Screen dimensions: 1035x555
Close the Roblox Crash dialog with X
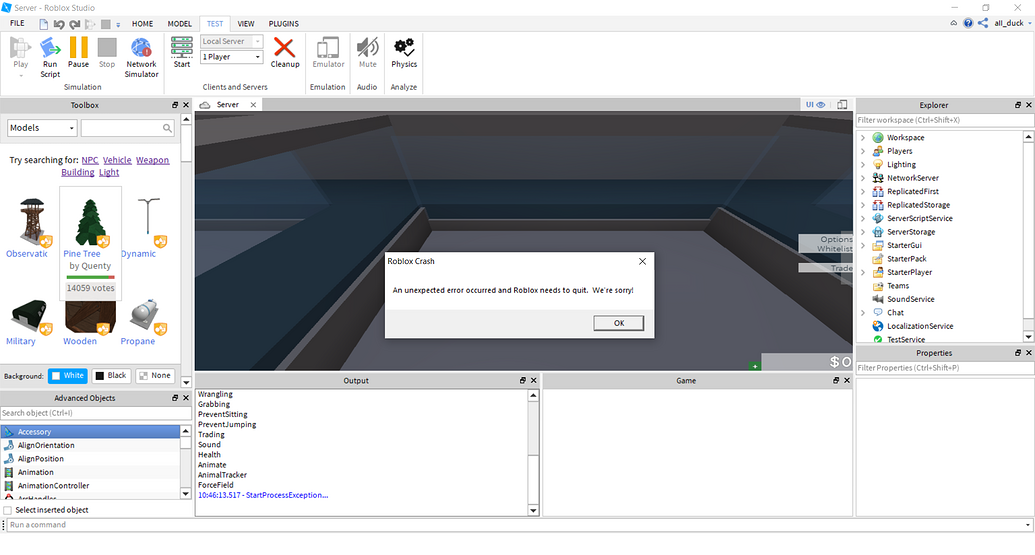[642, 261]
